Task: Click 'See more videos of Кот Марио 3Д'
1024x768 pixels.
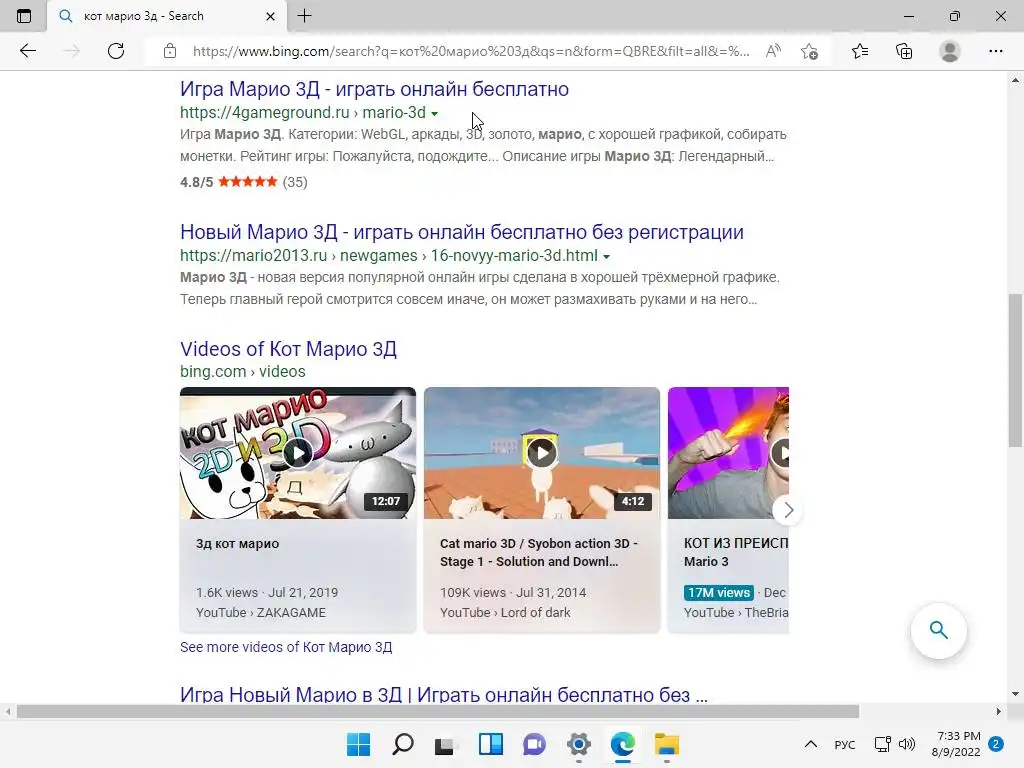Action: point(286,647)
